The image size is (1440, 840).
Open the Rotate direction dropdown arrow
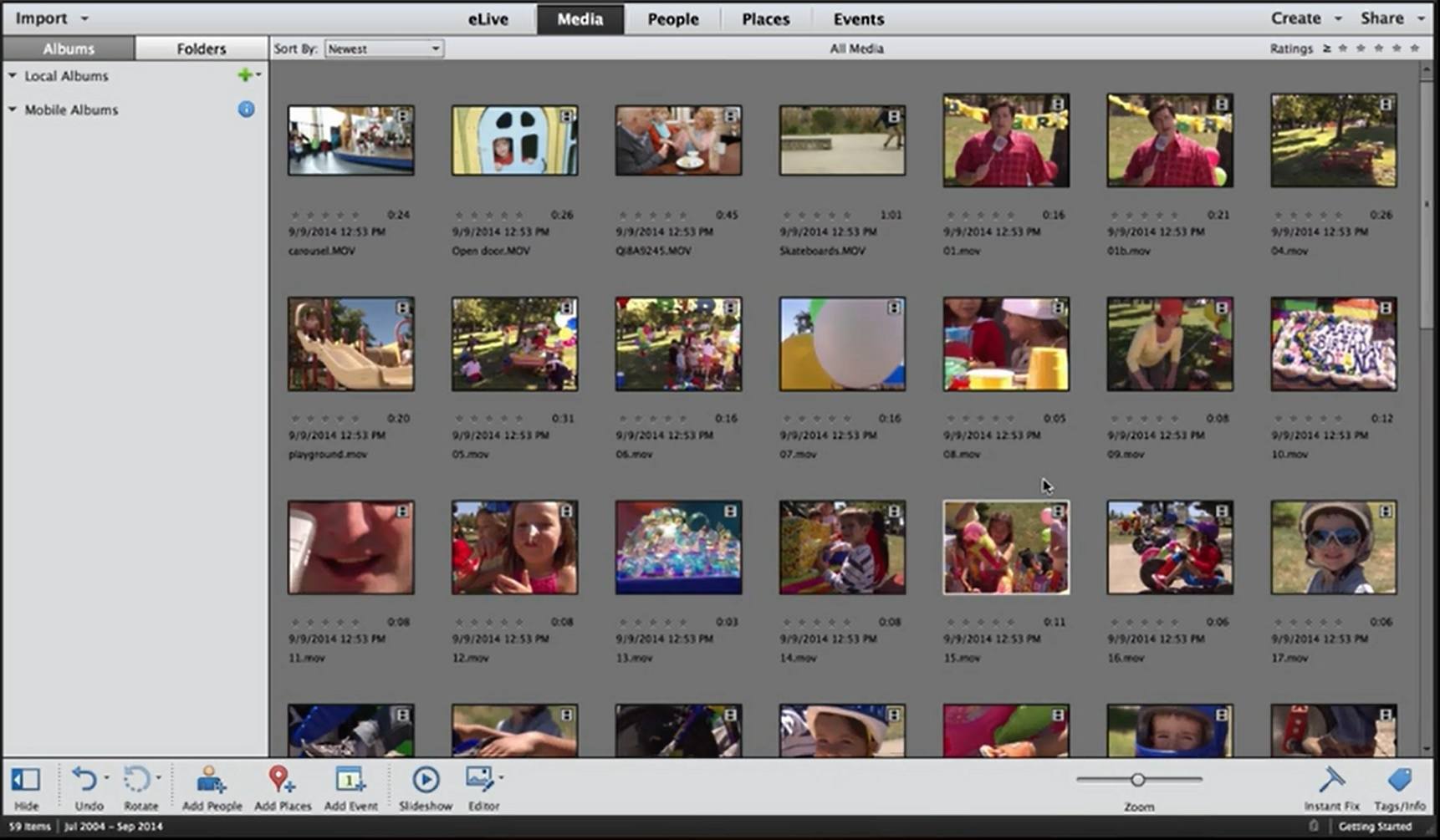pyautogui.click(x=158, y=778)
